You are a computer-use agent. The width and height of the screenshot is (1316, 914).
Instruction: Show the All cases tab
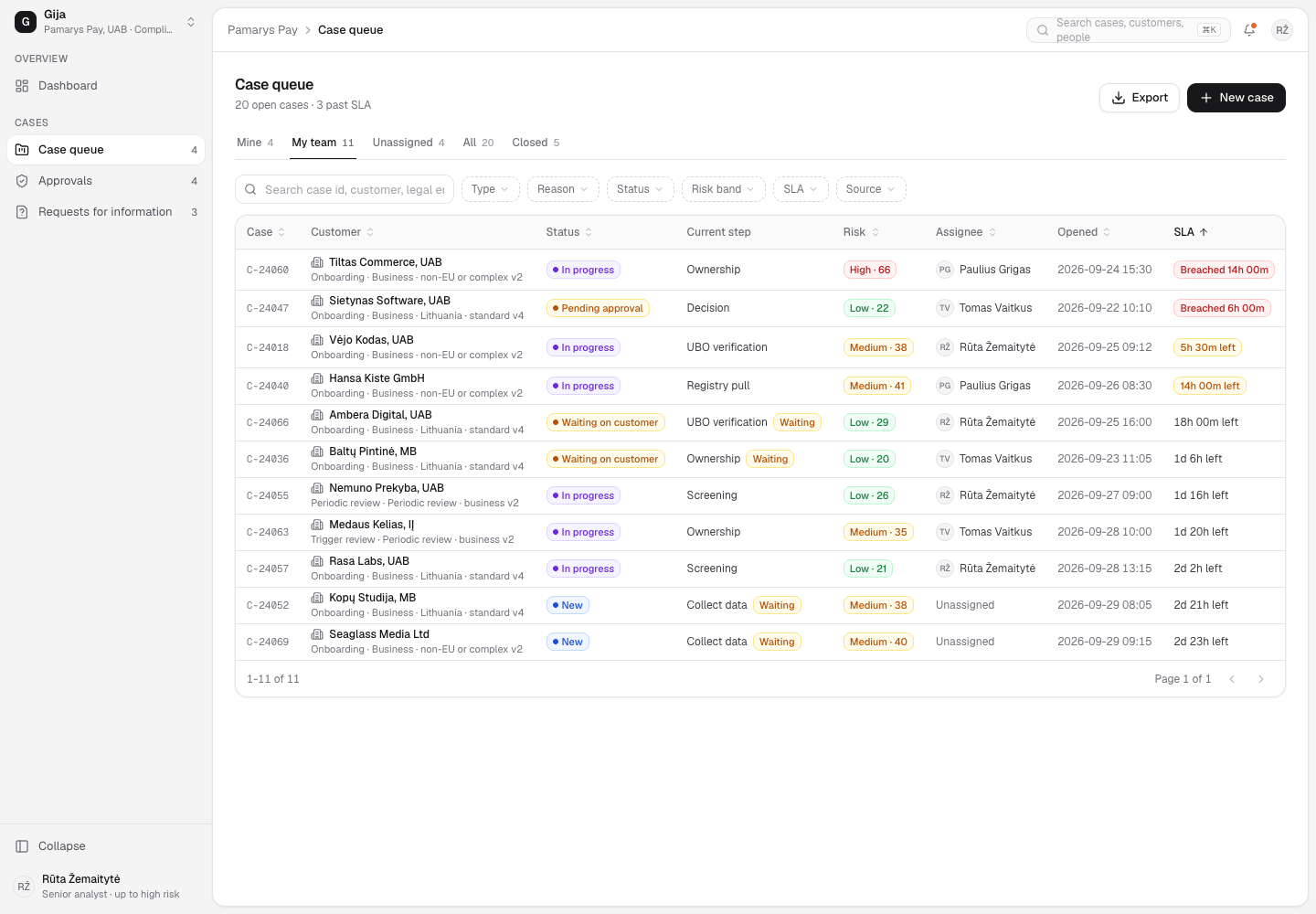click(x=478, y=143)
